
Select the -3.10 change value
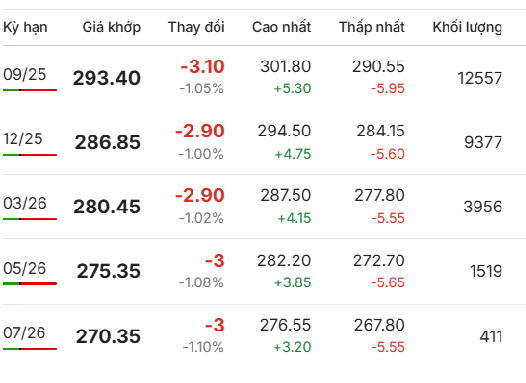pos(203,66)
